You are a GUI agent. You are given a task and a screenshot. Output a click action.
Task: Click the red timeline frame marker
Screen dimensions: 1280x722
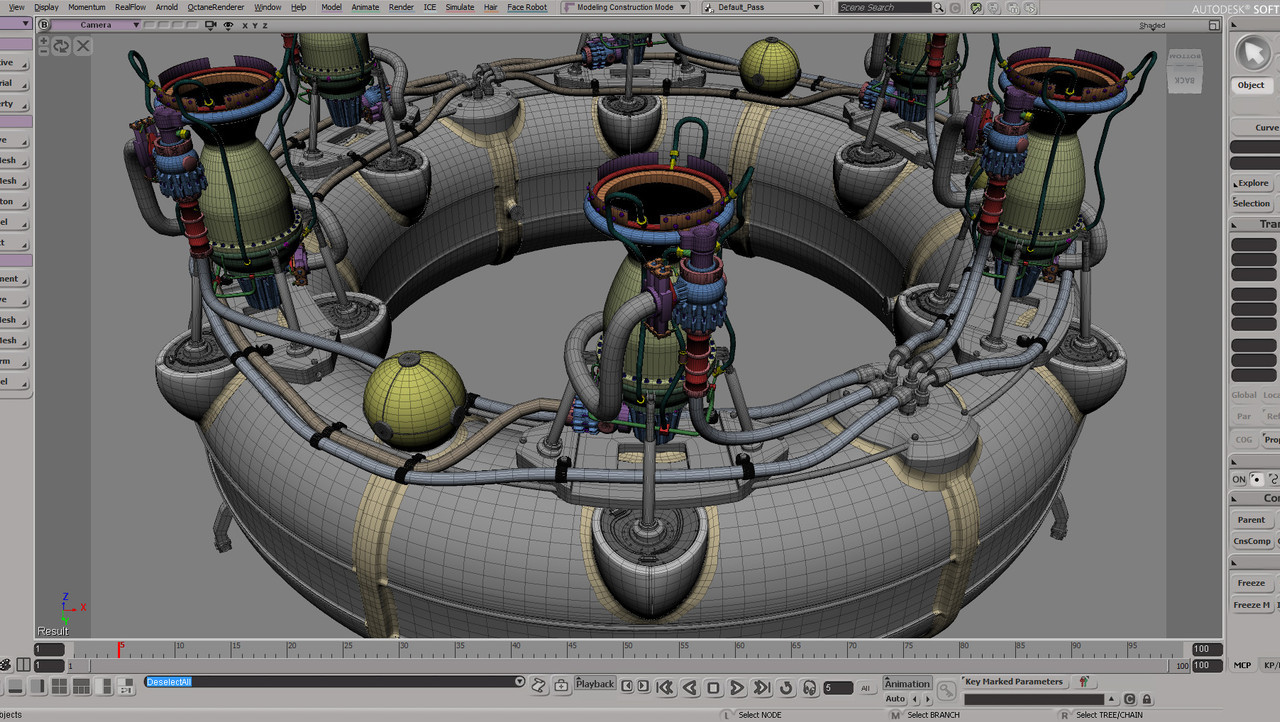120,649
